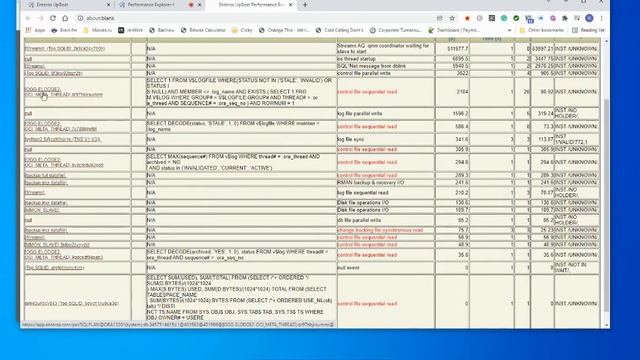This screenshot has width=640, height=360.
Task: Close the Performance Explorer tab
Action: click(200, 5)
